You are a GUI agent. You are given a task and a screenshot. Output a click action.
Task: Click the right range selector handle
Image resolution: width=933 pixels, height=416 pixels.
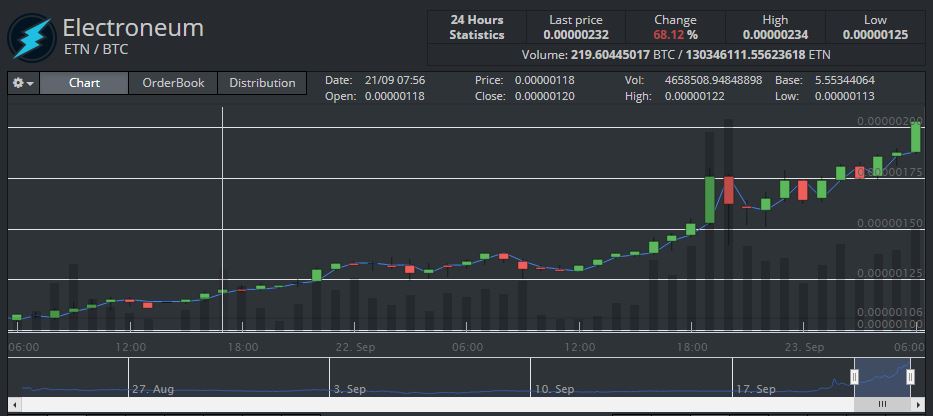910,377
